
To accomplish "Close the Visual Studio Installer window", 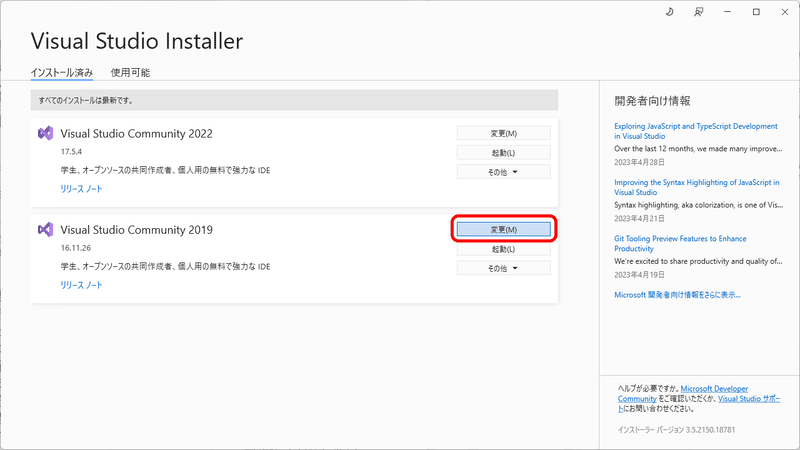I will point(785,12).
